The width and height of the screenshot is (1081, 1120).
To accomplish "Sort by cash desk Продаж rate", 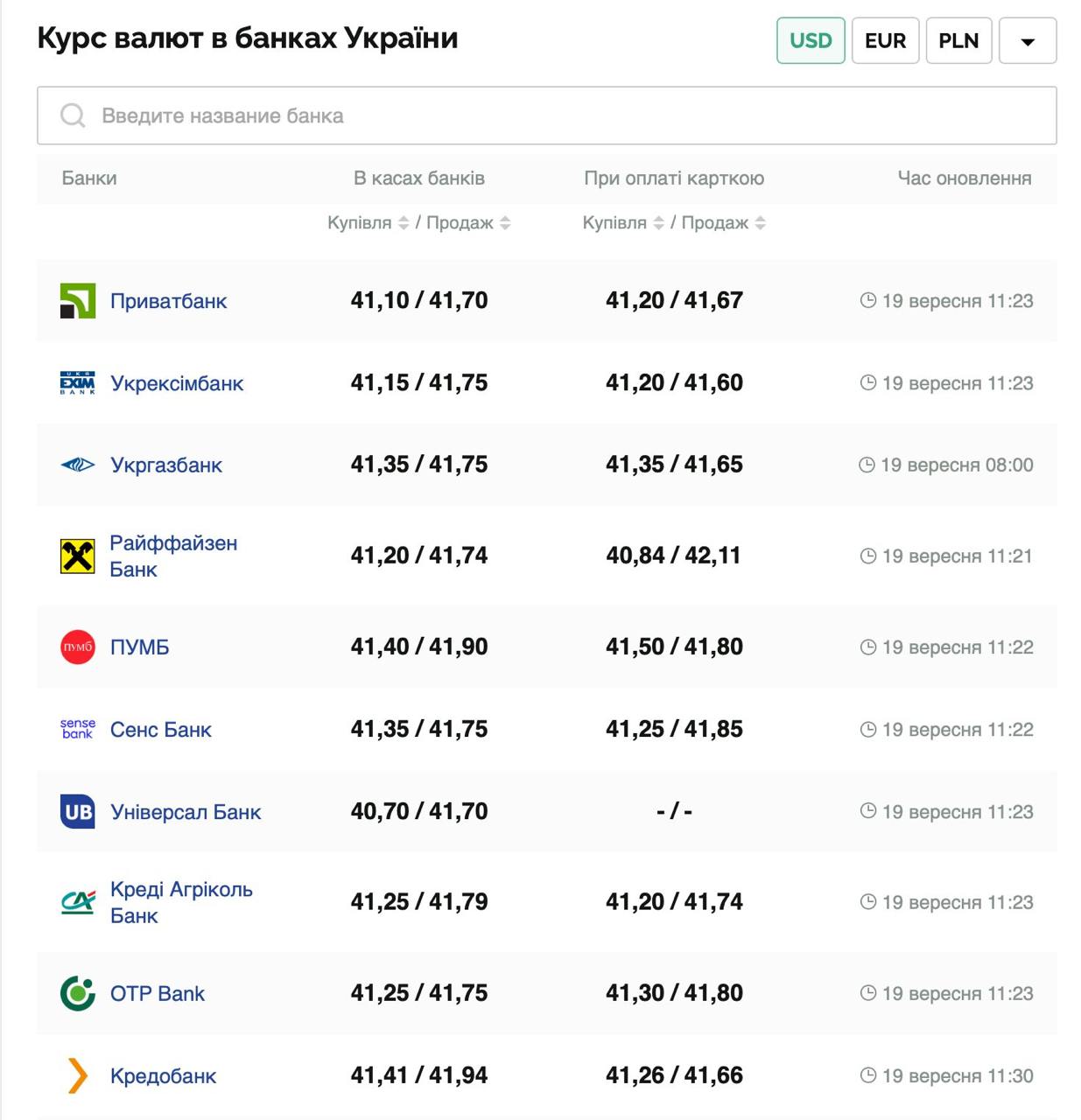I will pyautogui.click(x=505, y=223).
